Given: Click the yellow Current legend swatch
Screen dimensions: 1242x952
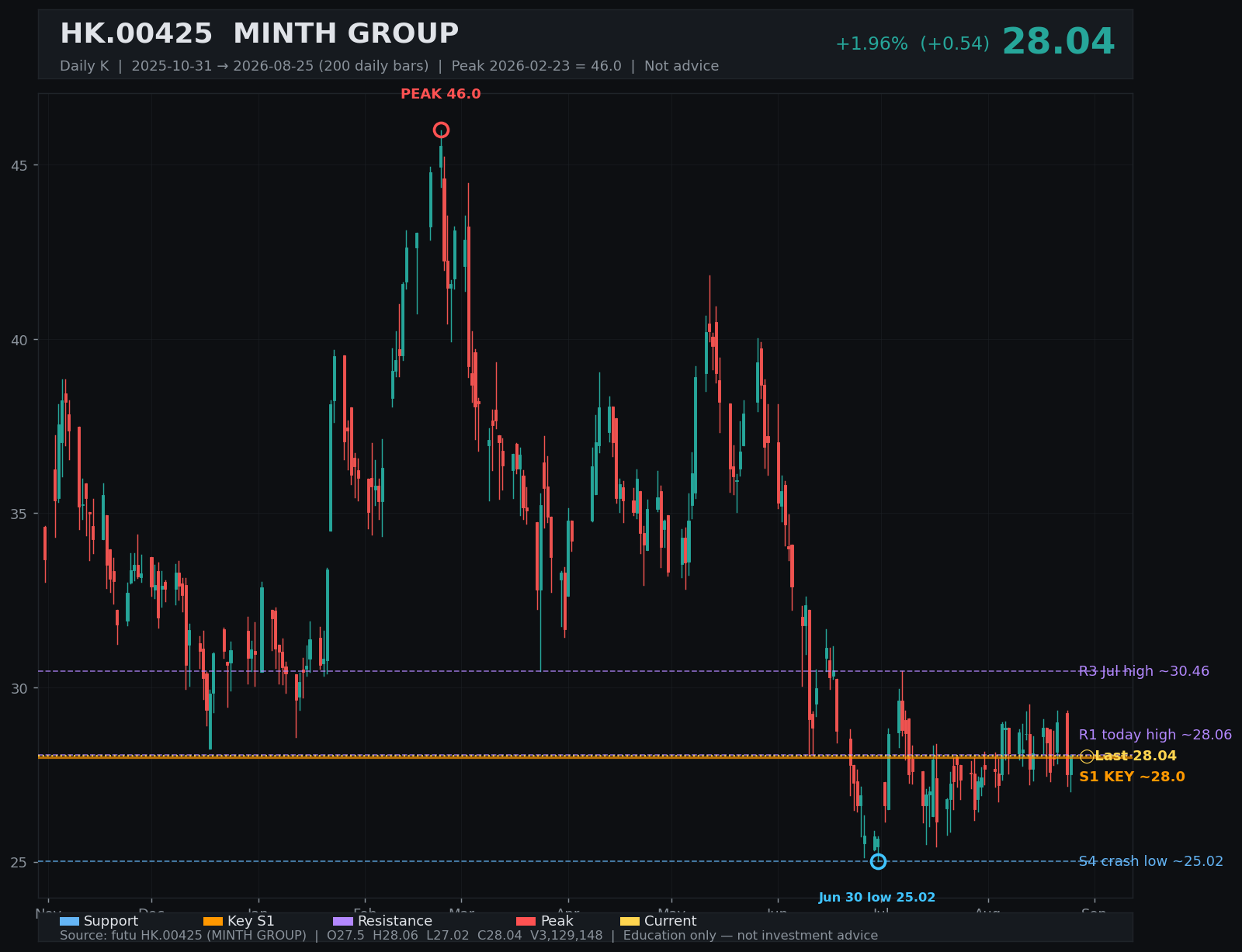Looking at the screenshot, I should tap(630, 921).
